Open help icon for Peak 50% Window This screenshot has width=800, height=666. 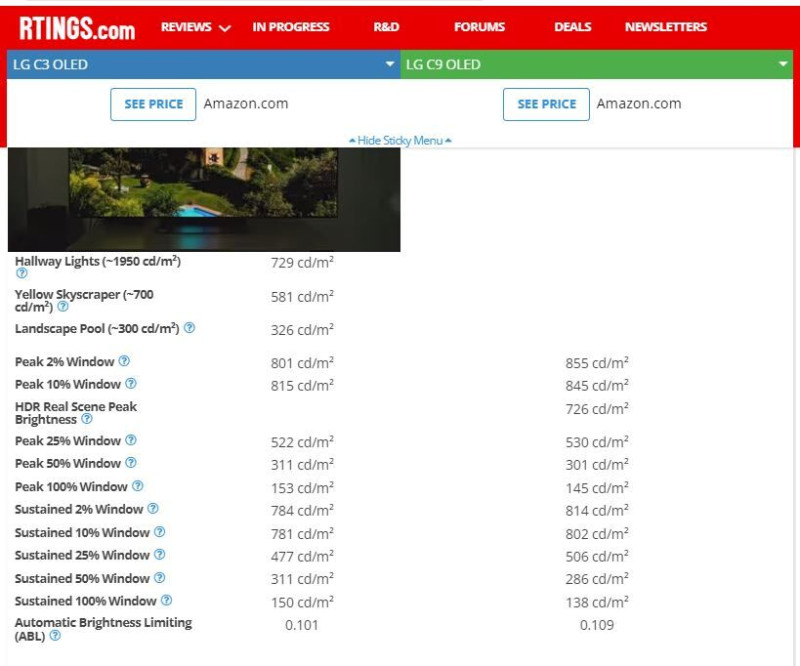click(131, 463)
